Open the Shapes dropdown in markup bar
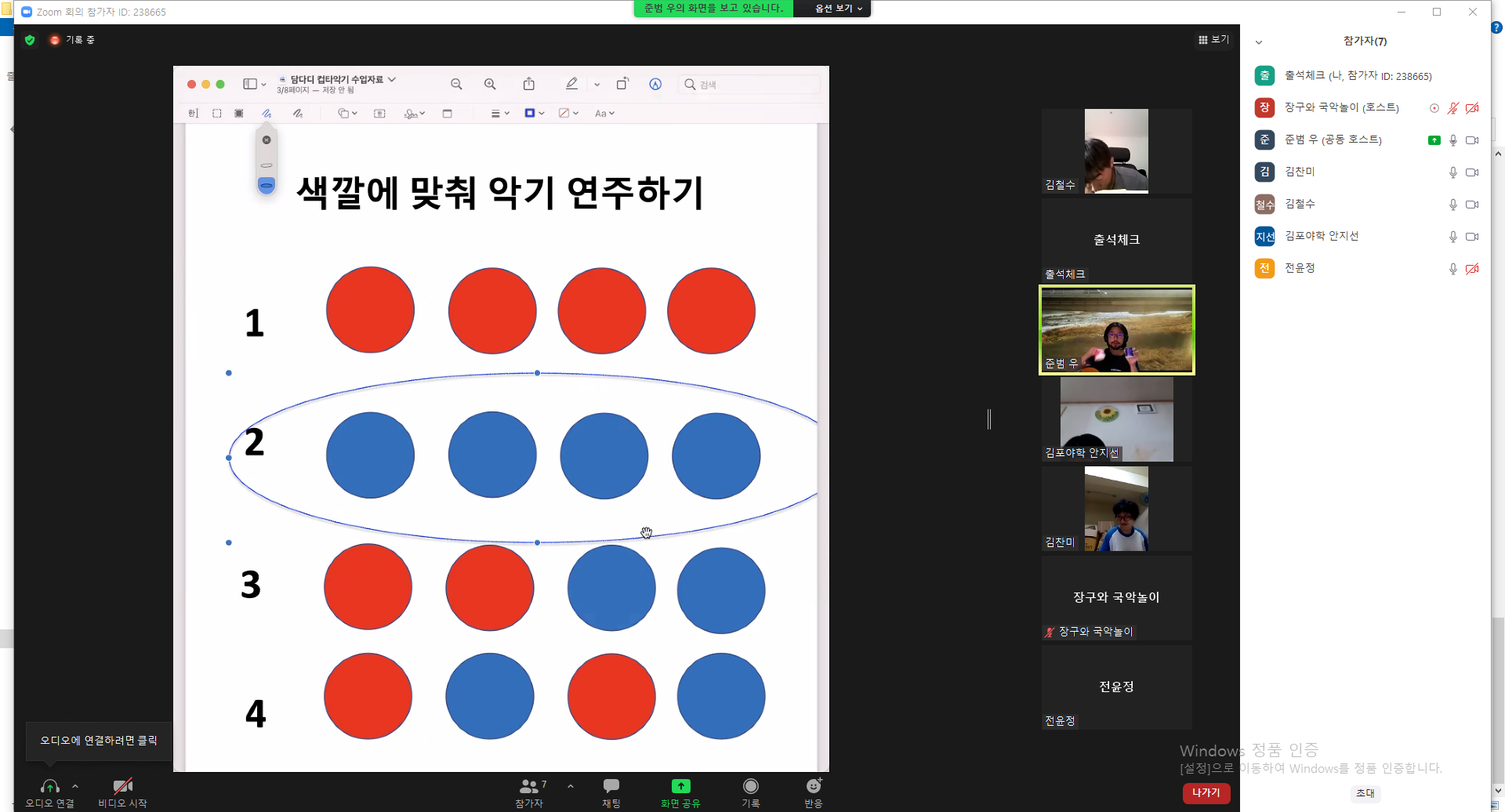The height and width of the screenshot is (812, 1505). [x=347, y=114]
